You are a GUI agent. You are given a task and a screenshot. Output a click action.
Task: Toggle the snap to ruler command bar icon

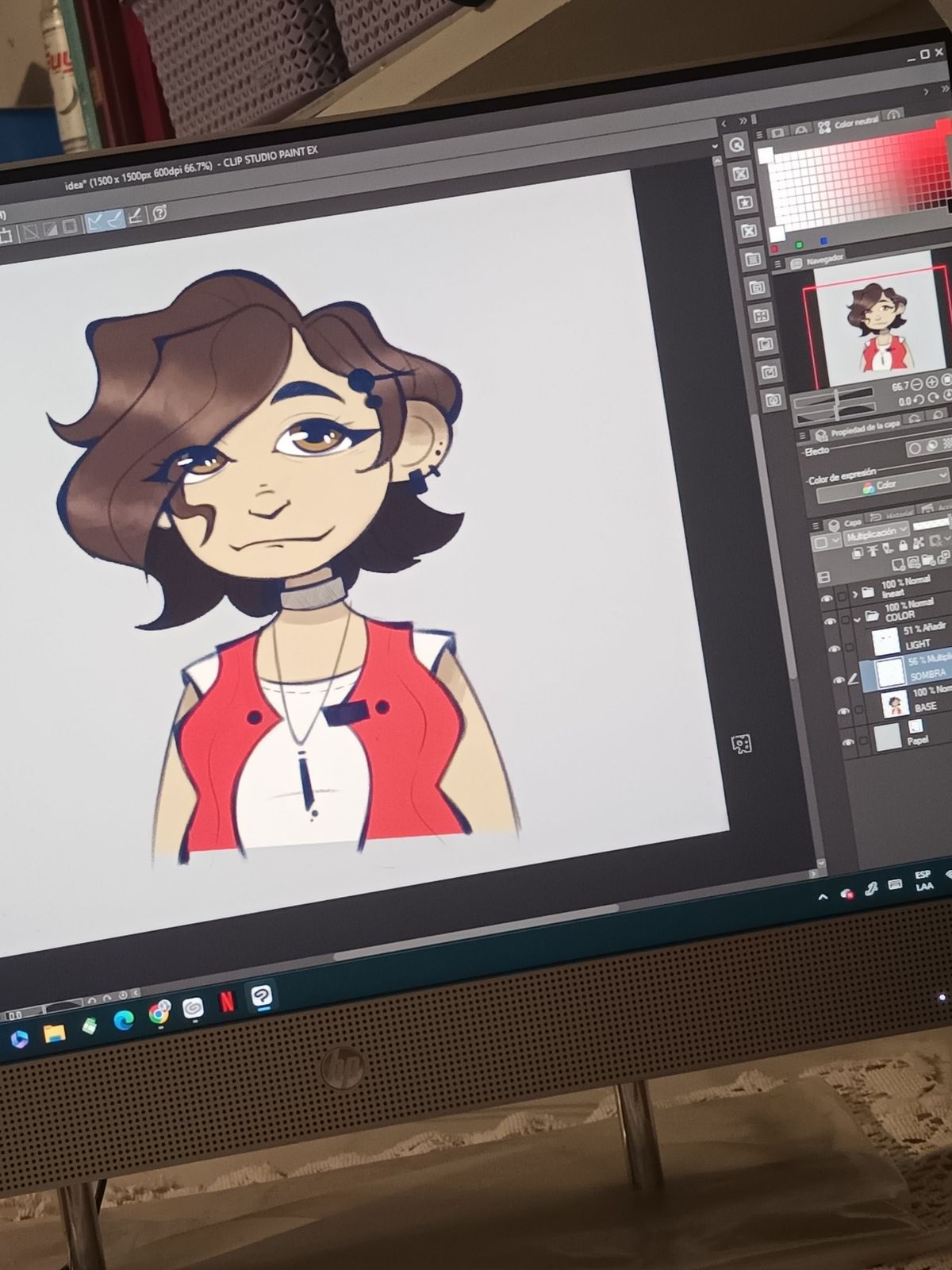(94, 220)
